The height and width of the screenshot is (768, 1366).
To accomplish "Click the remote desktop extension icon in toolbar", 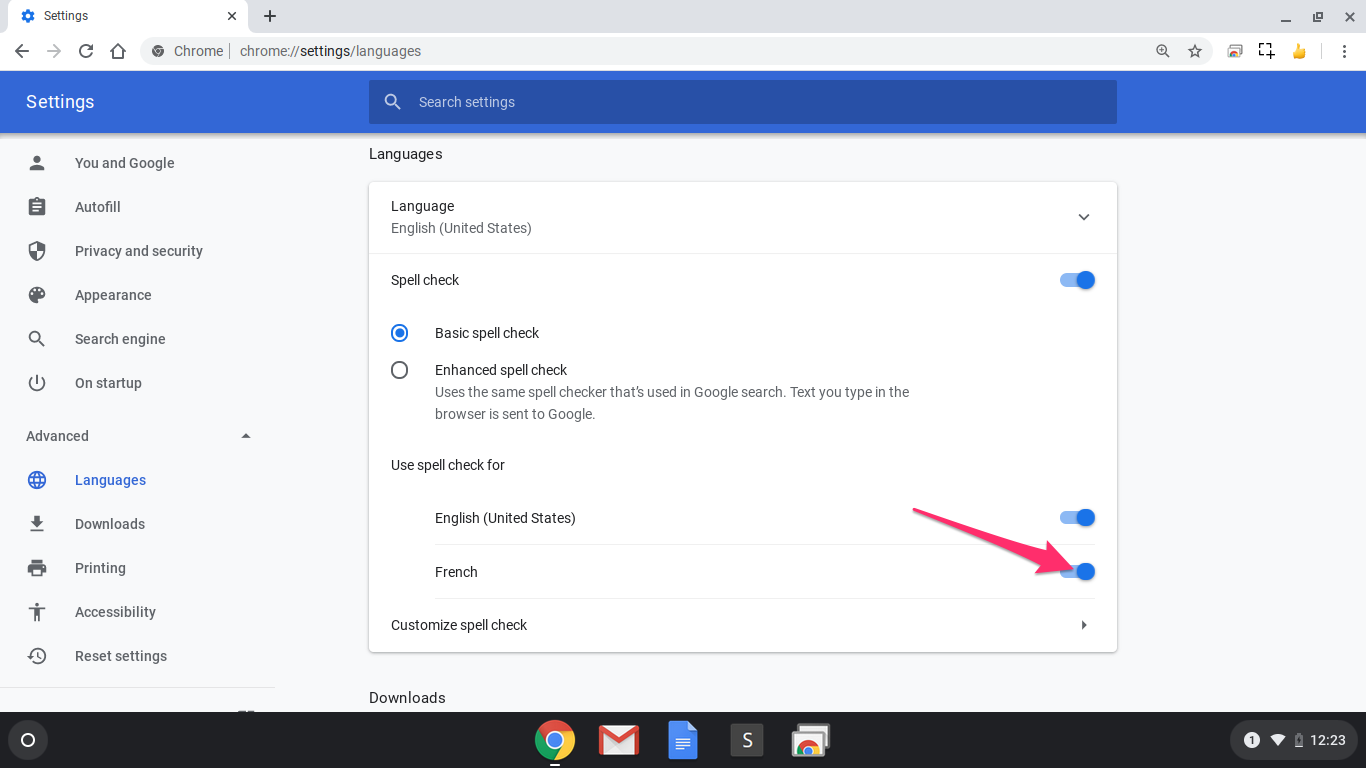I will pos(1235,51).
